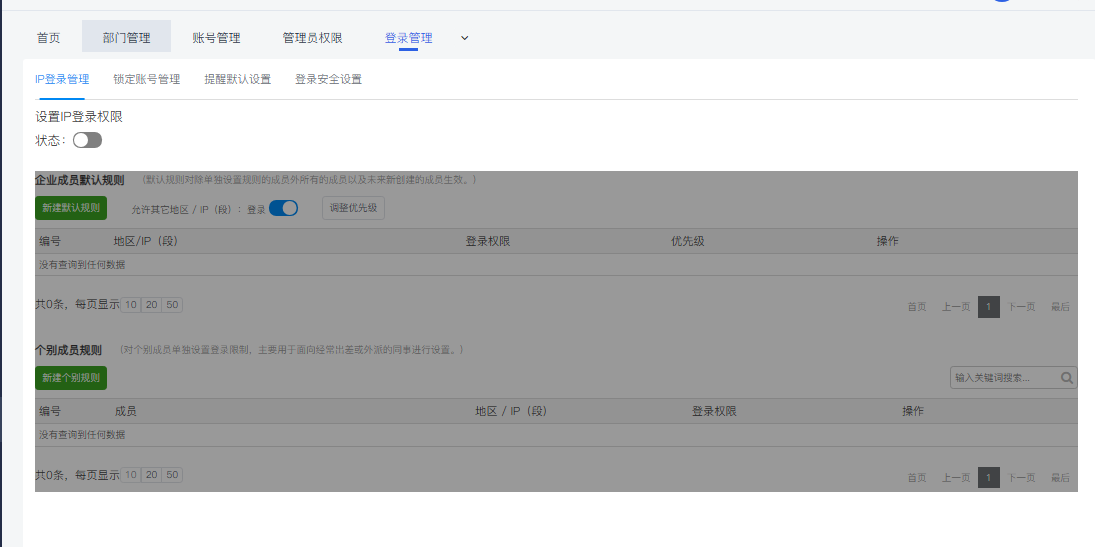
Task: Click the 成员 column header
Action: [126, 411]
